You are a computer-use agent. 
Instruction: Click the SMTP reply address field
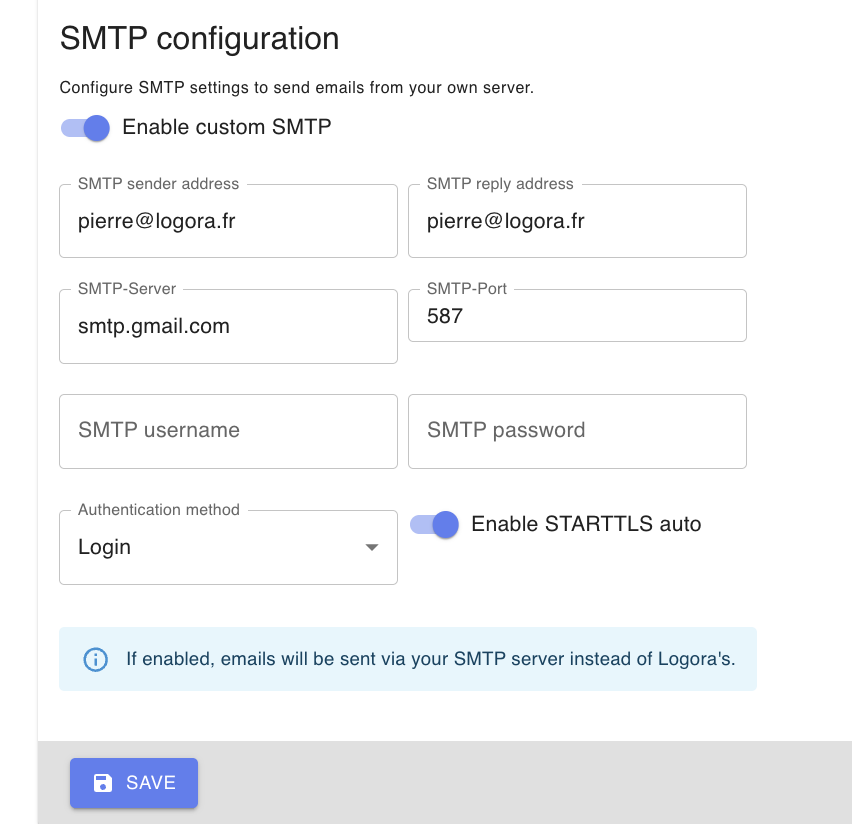[577, 220]
